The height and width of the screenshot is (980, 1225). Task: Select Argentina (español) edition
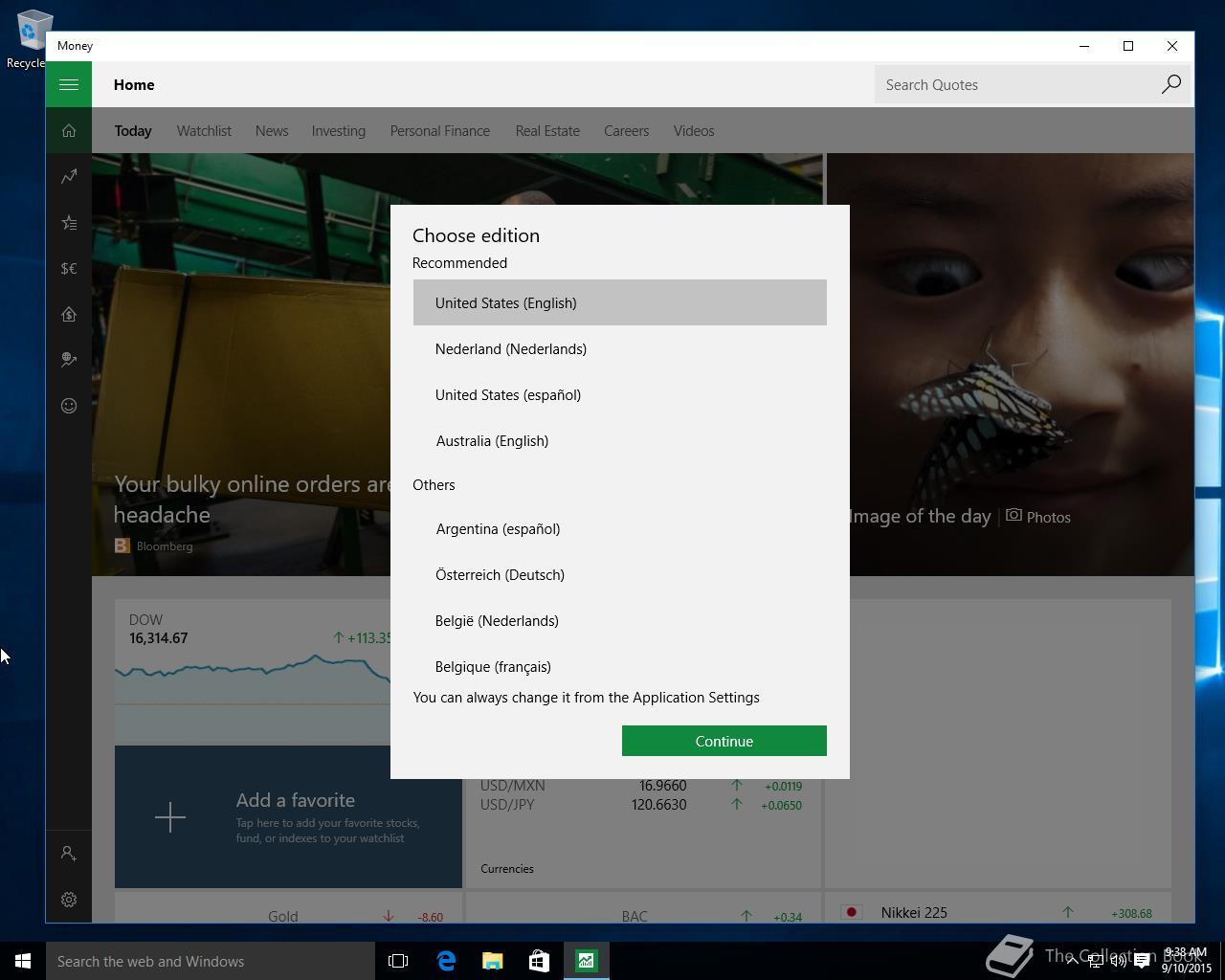pos(620,528)
